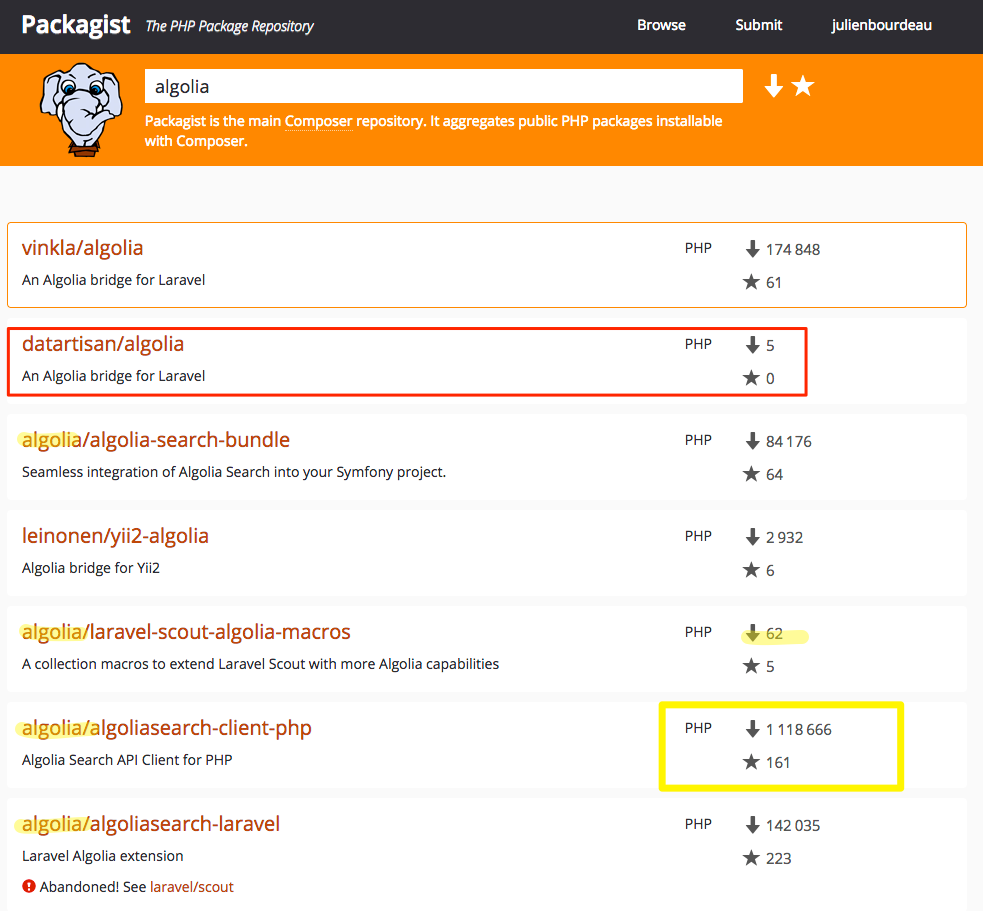Viewport: 983px width, 911px height.
Task: Follow the Composer link in banner text
Action: 318,121
